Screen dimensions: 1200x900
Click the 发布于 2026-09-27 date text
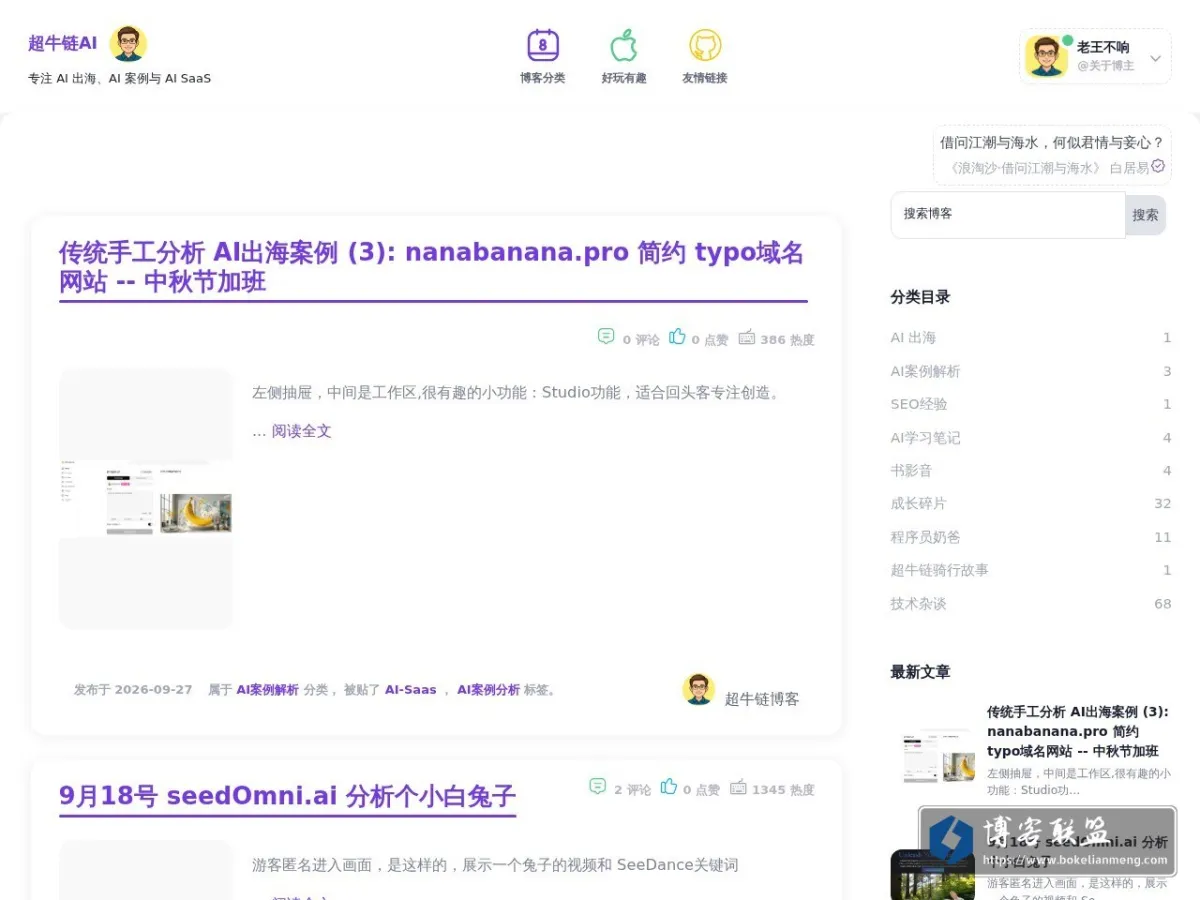pyautogui.click(x=133, y=690)
